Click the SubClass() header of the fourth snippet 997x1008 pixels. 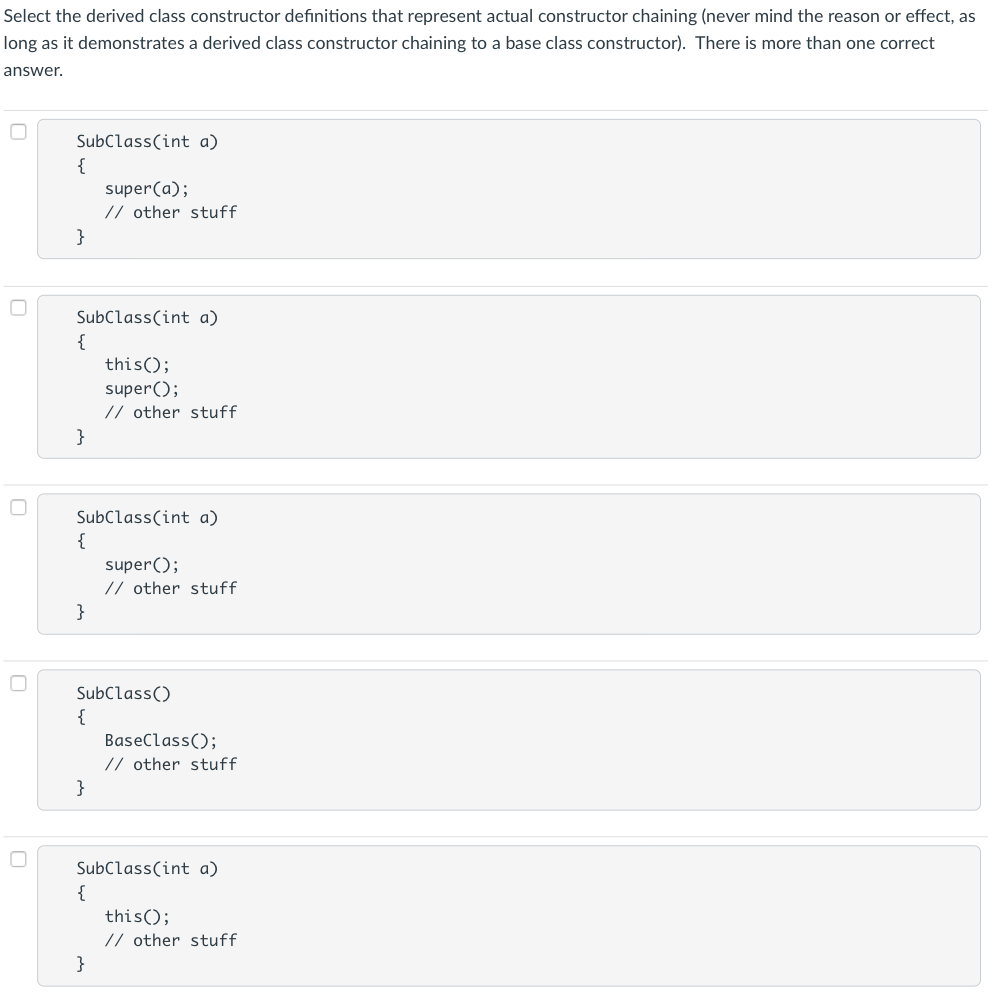tap(122, 692)
